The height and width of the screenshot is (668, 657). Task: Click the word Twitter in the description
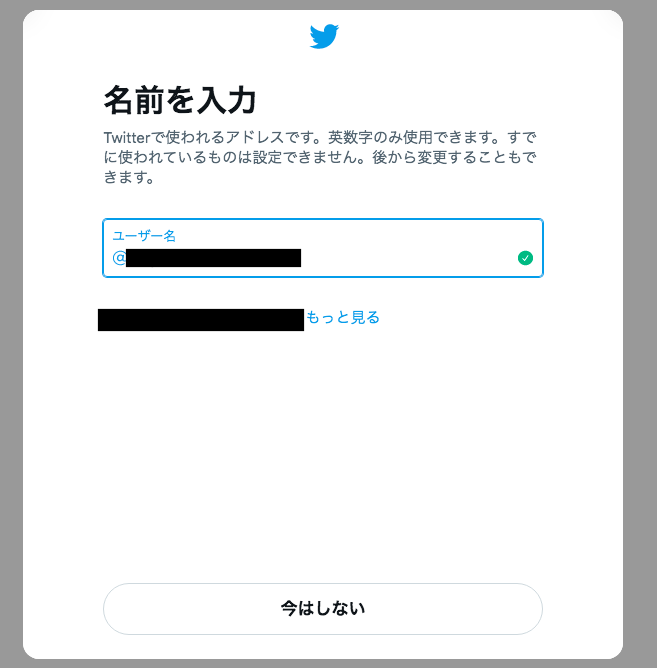[127, 138]
